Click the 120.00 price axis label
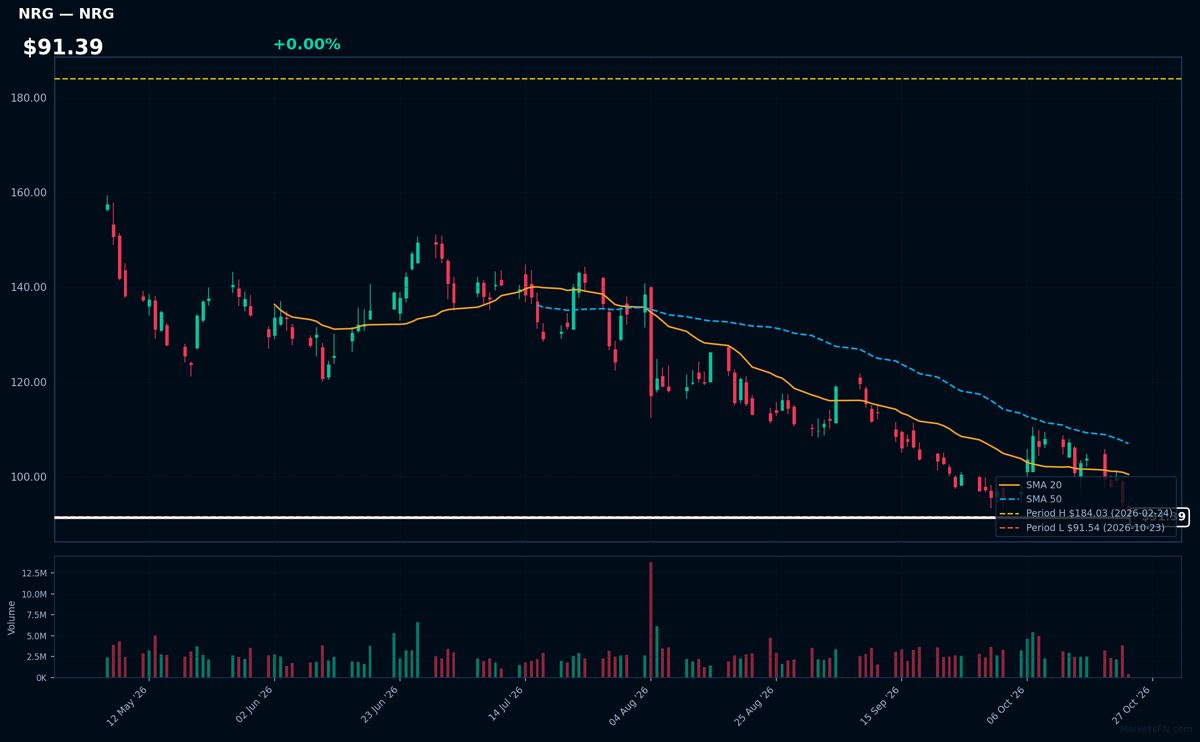The height and width of the screenshot is (742, 1200). 31,382
